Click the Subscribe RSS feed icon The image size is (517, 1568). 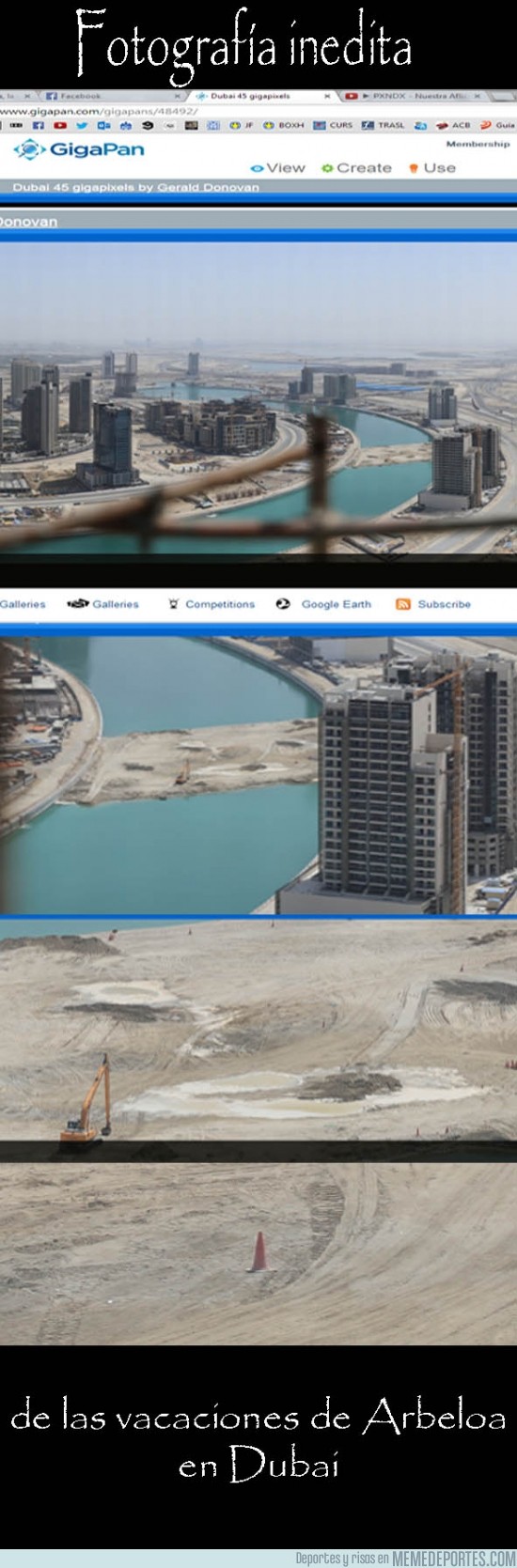[403, 604]
